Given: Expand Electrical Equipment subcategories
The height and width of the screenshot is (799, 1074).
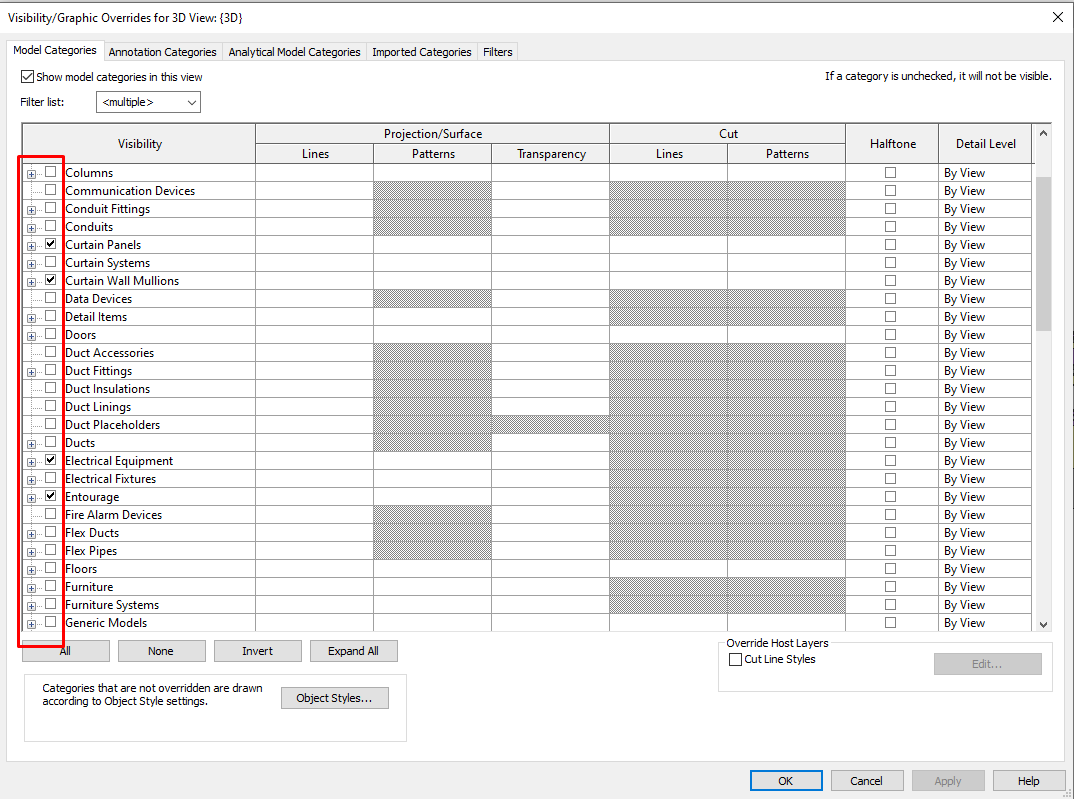Looking at the screenshot, I should click(x=32, y=462).
